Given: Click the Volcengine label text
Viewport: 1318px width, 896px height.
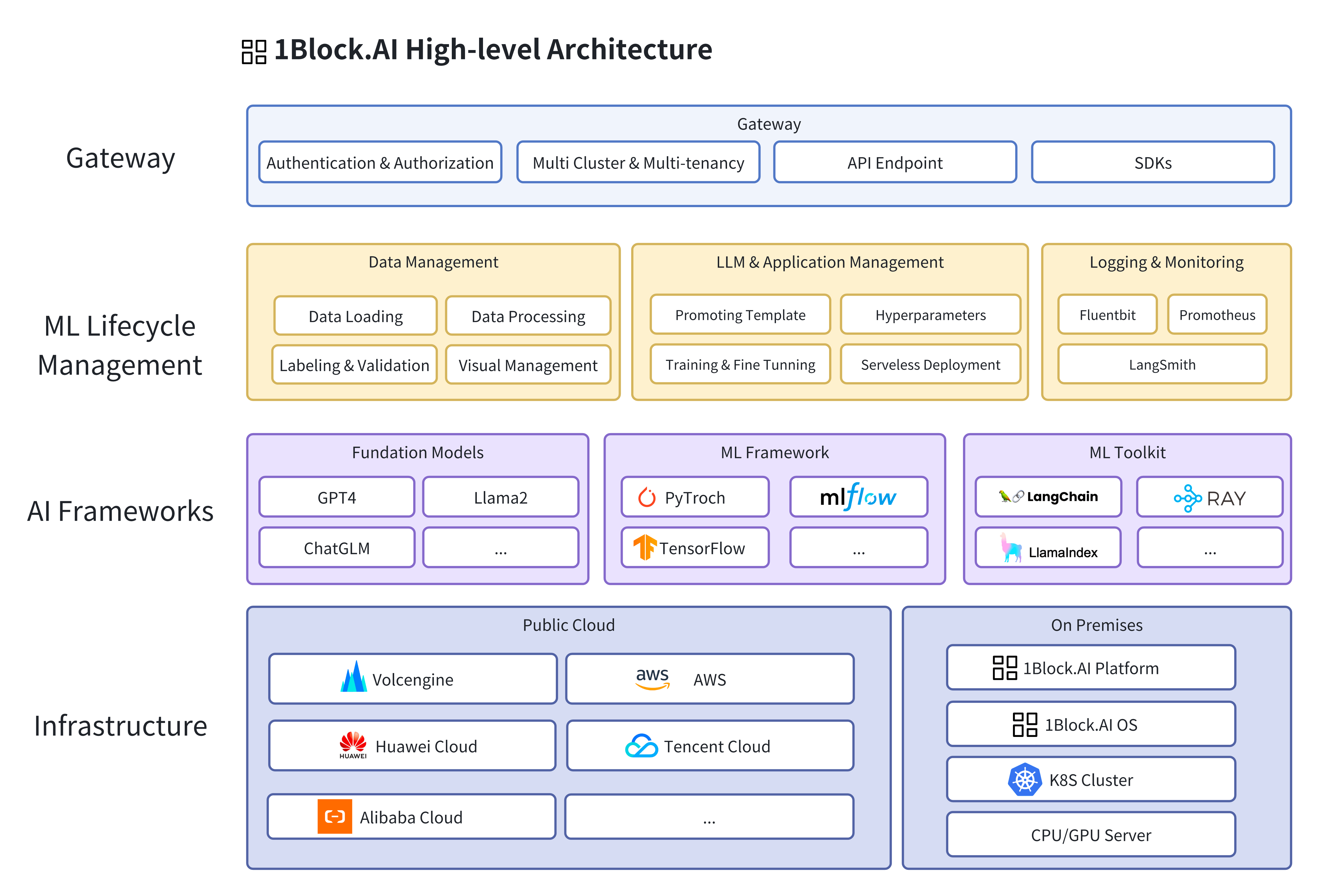Looking at the screenshot, I should pos(412,679).
